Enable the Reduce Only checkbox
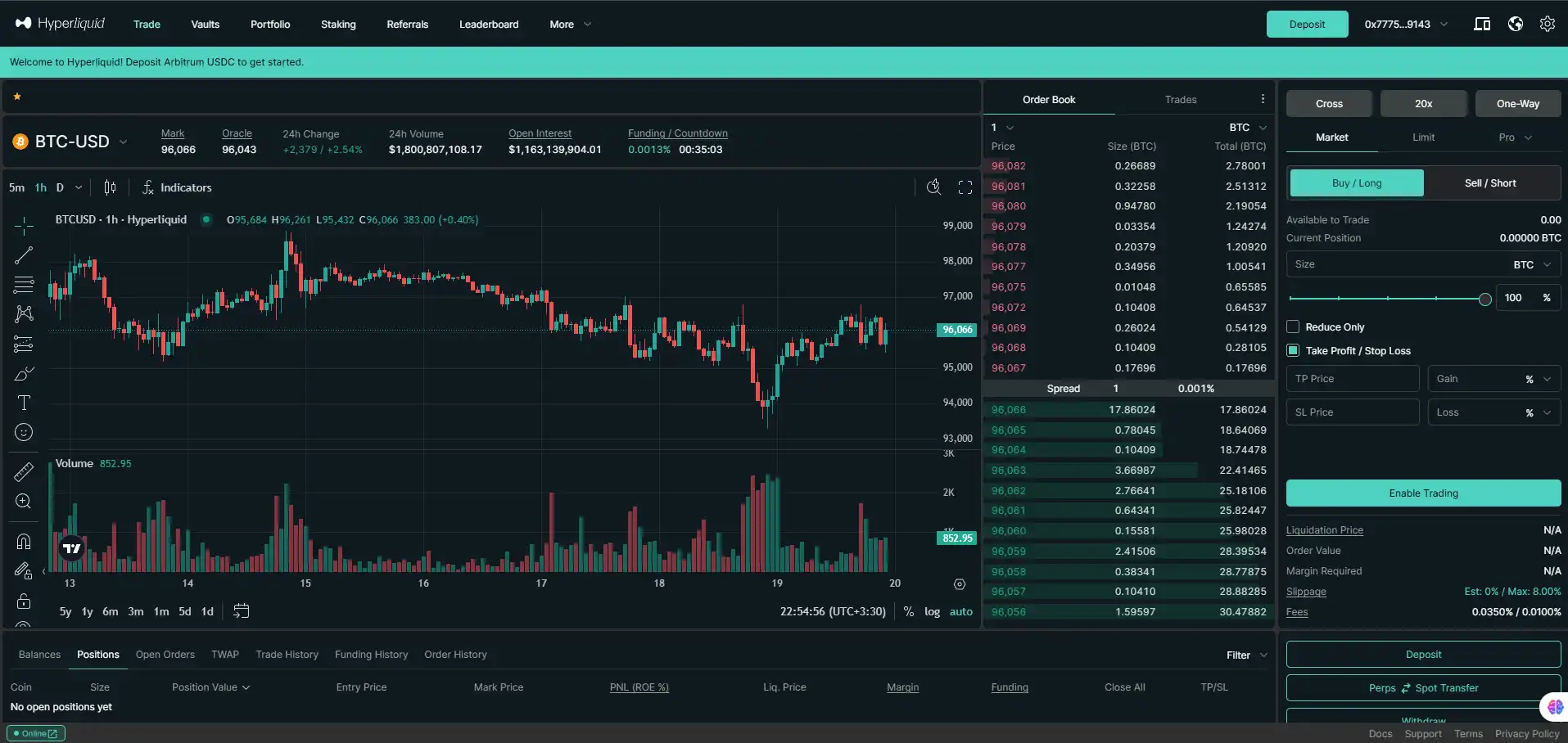The width and height of the screenshot is (1568, 743). pos(1294,327)
